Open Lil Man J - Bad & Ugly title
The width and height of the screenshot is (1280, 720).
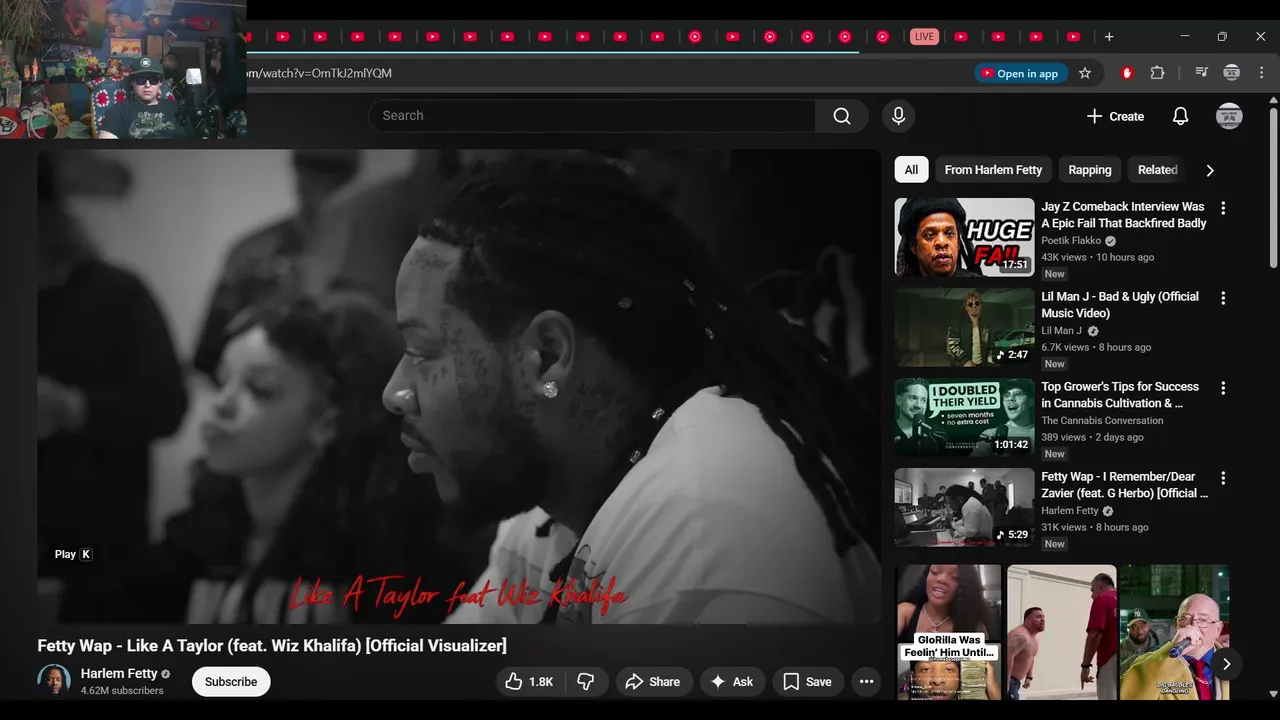pyautogui.click(x=1120, y=305)
